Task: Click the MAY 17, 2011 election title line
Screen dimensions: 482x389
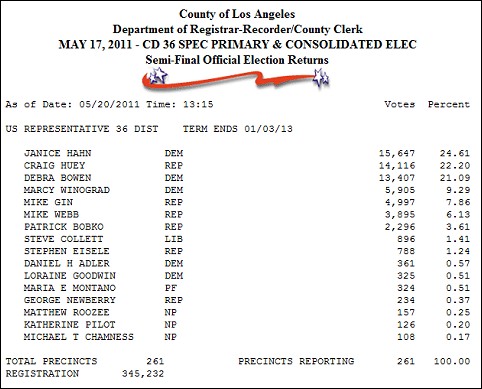Action: point(237,45)
